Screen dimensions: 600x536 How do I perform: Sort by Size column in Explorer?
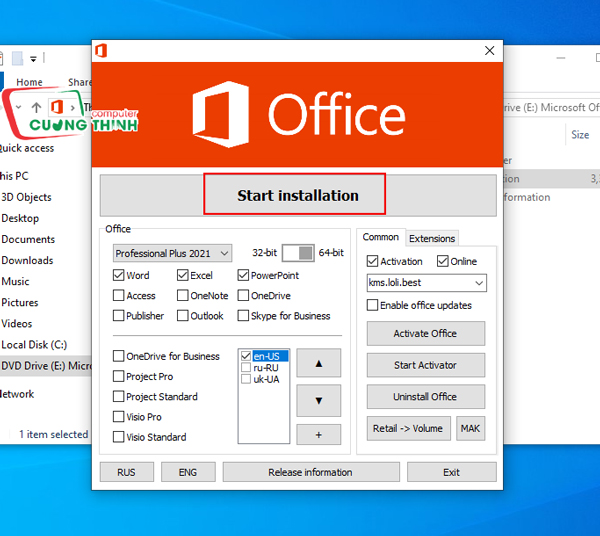click(580, 135)
